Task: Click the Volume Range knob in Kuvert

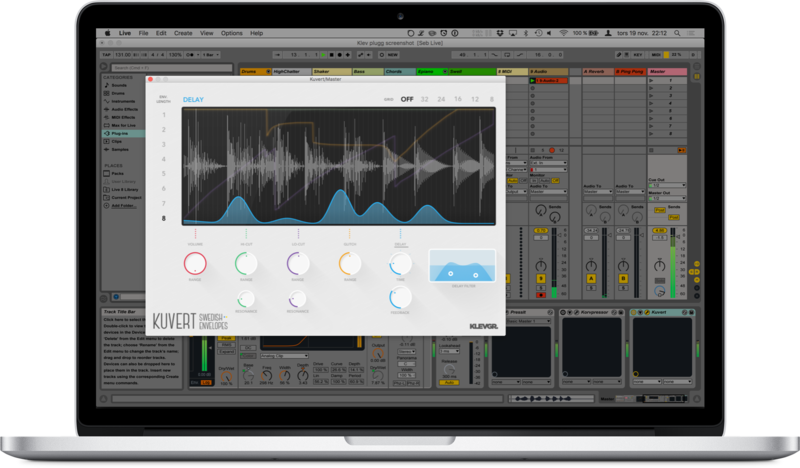Action: [195, 263]
